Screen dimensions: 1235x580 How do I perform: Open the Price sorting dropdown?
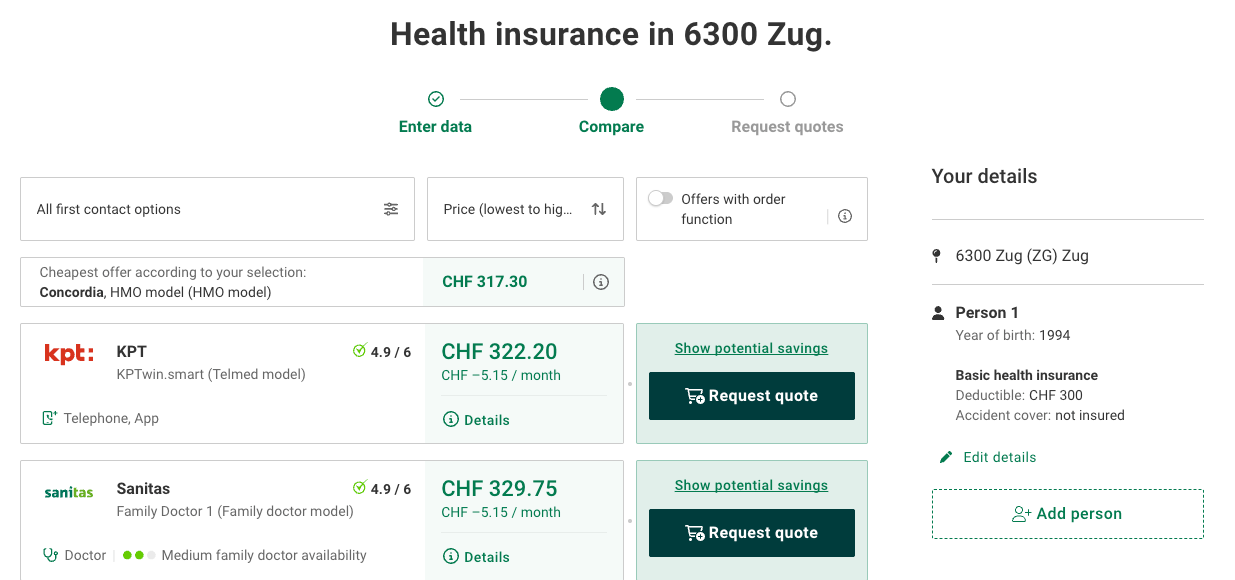coord(524,209)
